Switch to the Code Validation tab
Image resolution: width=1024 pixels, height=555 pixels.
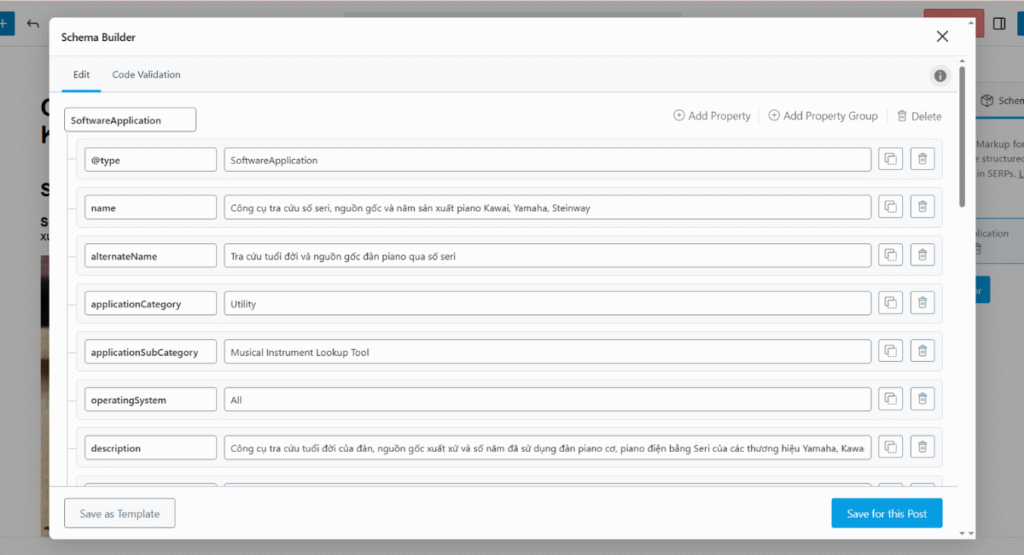pos(146,75)
